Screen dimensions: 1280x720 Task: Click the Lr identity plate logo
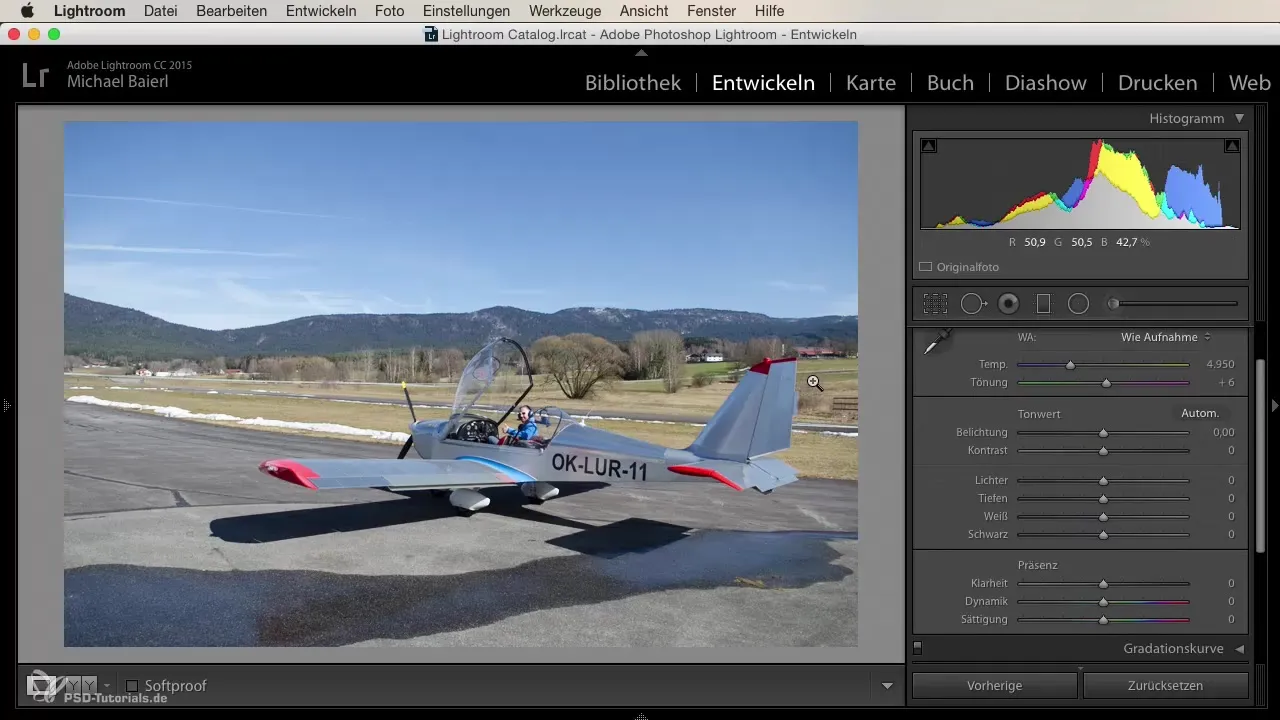tap(35, 75)
